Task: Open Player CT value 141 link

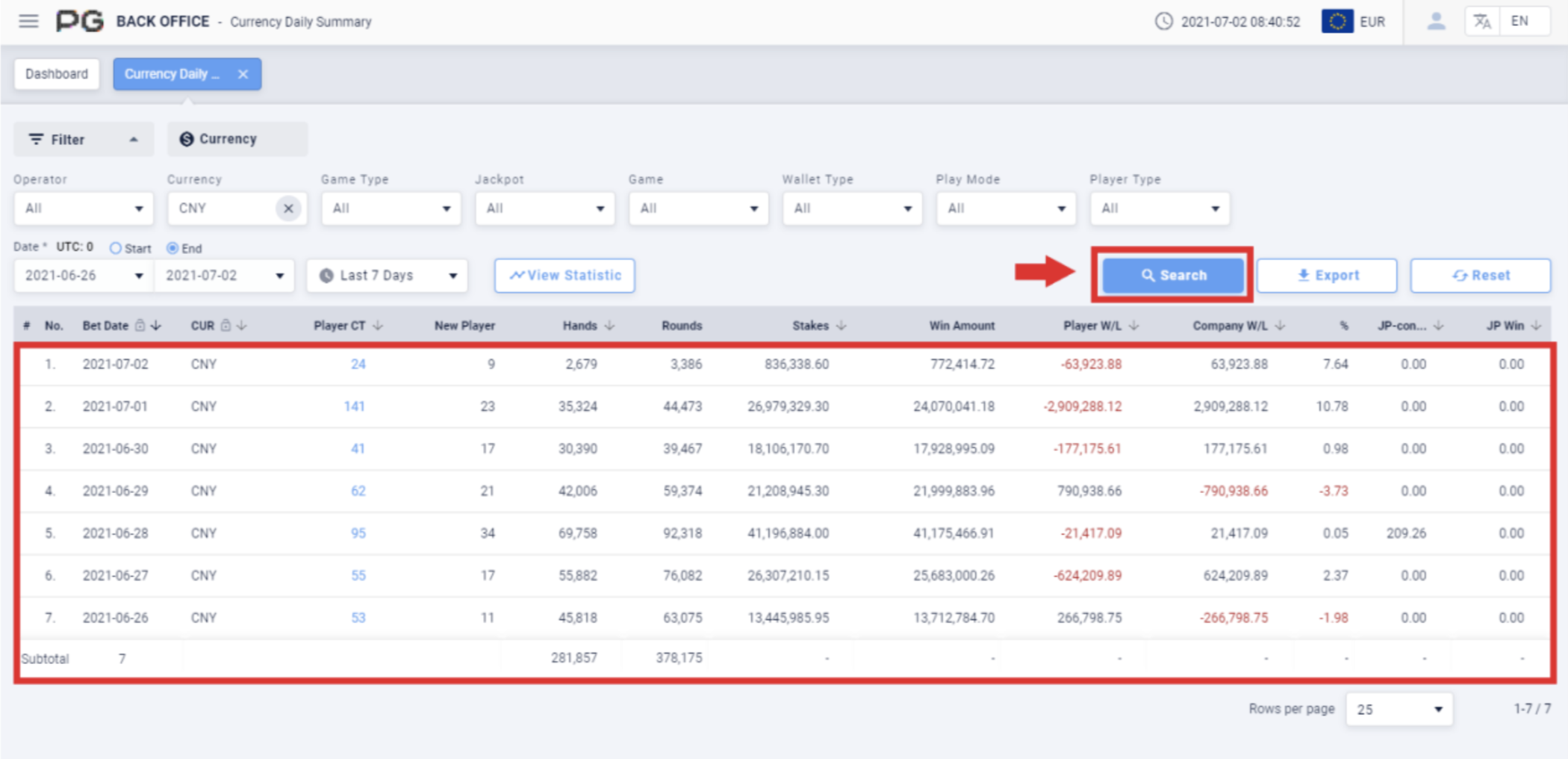Action: [x=354, y=406]
